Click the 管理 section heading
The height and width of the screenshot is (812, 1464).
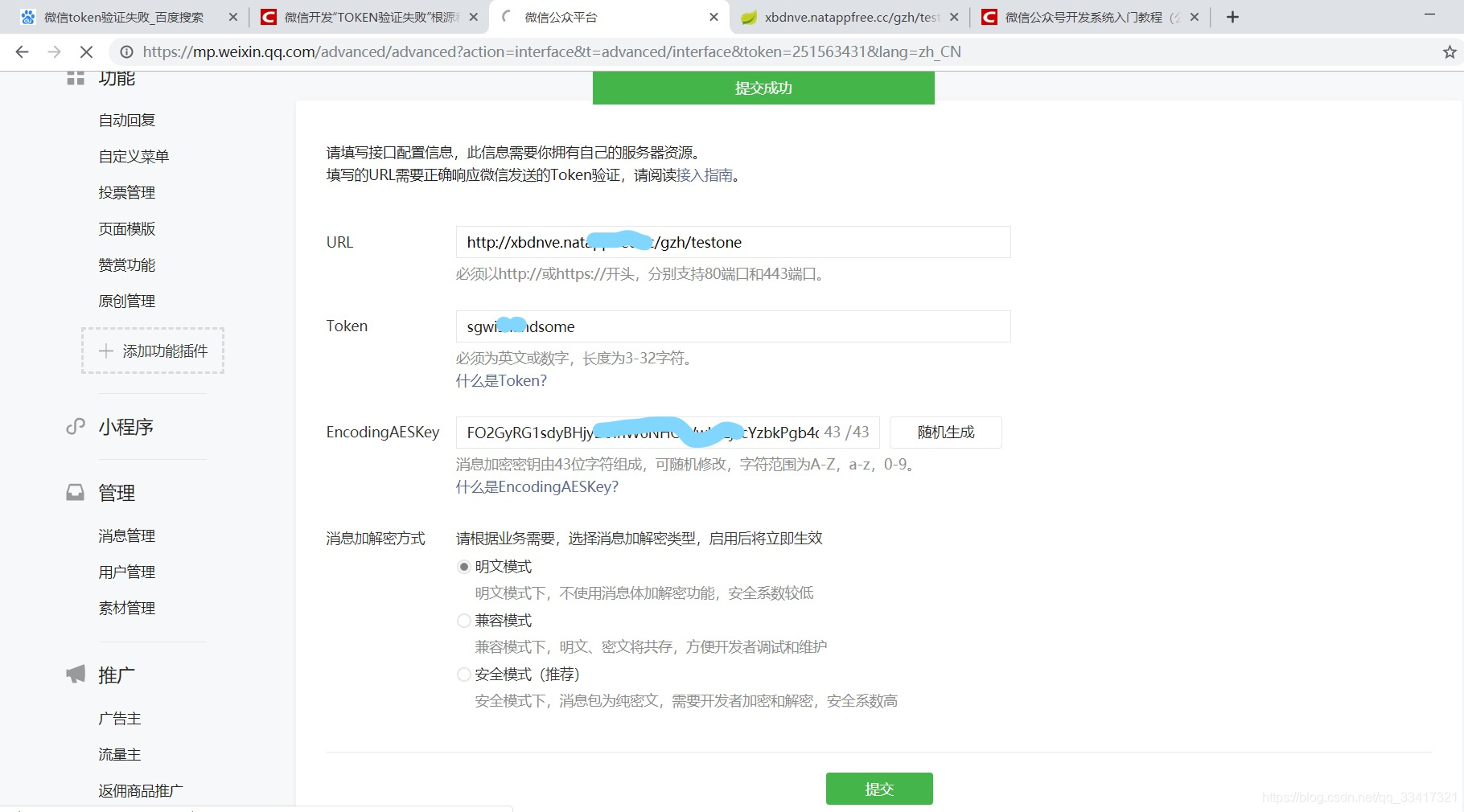pyautogui.click(x=117, y=493)
